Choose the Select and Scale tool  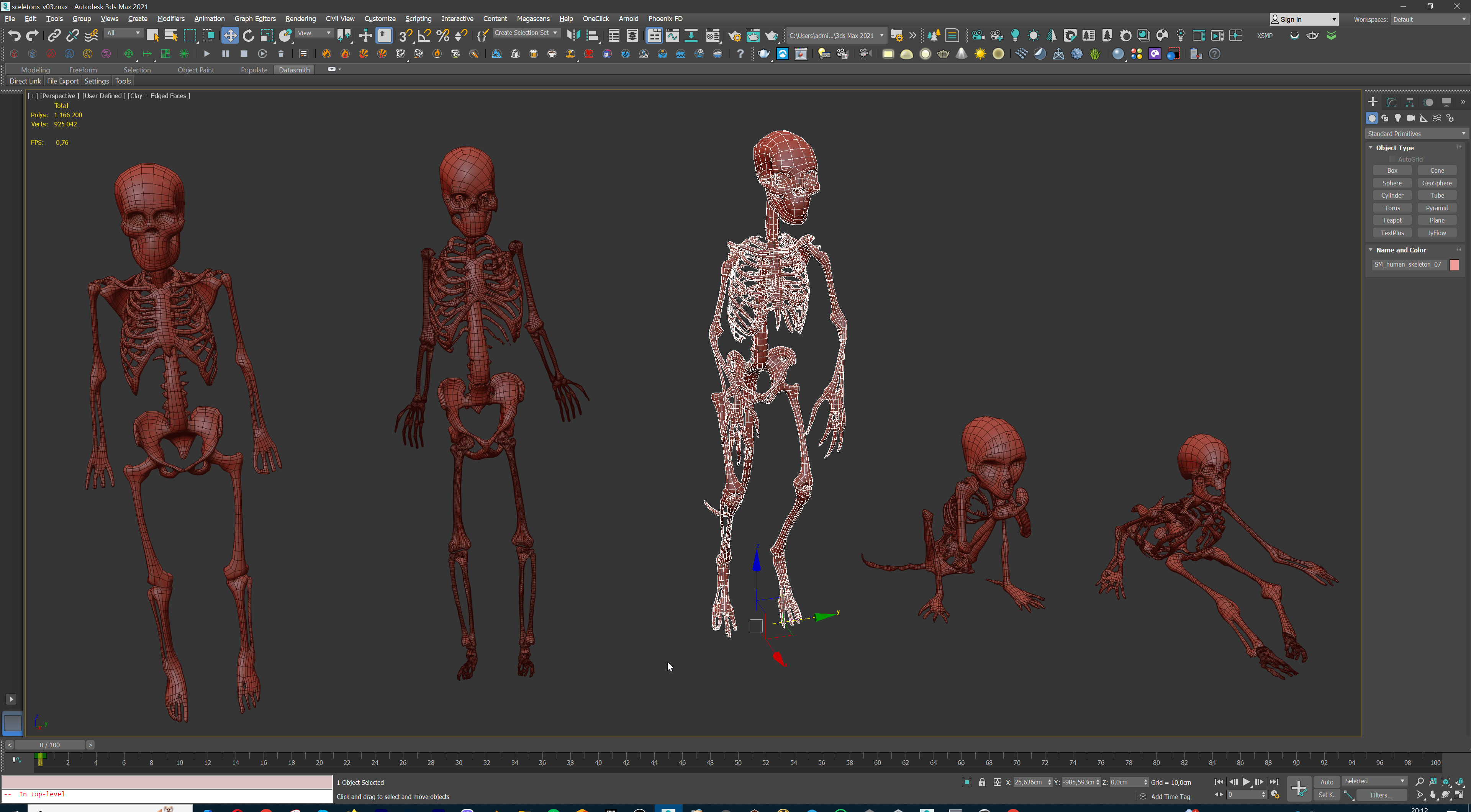pyautogui.click(x=267, y=35)
